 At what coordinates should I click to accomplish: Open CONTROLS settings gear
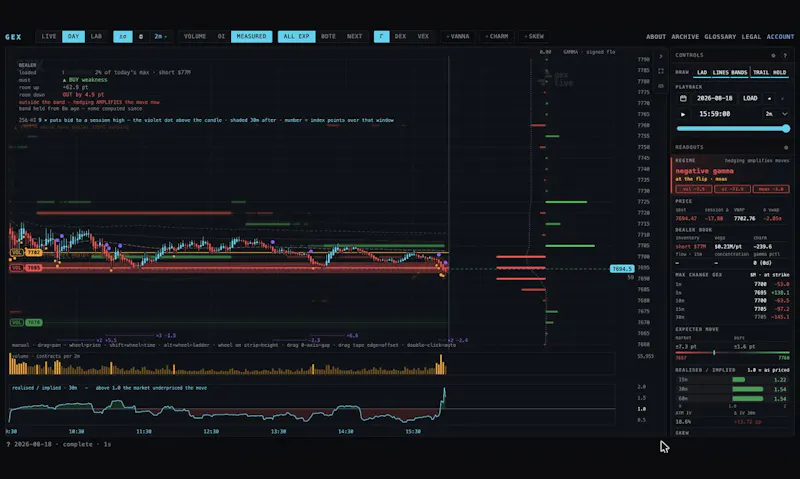click(773, 55)
